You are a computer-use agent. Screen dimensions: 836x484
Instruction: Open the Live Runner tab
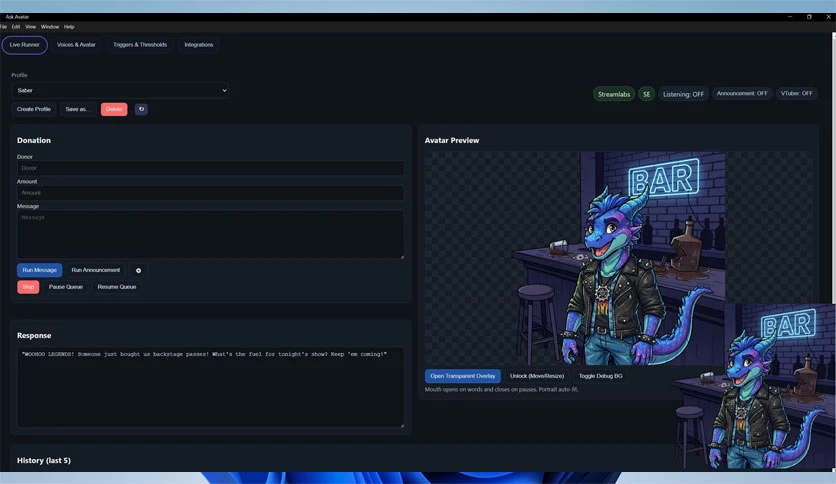25,45
